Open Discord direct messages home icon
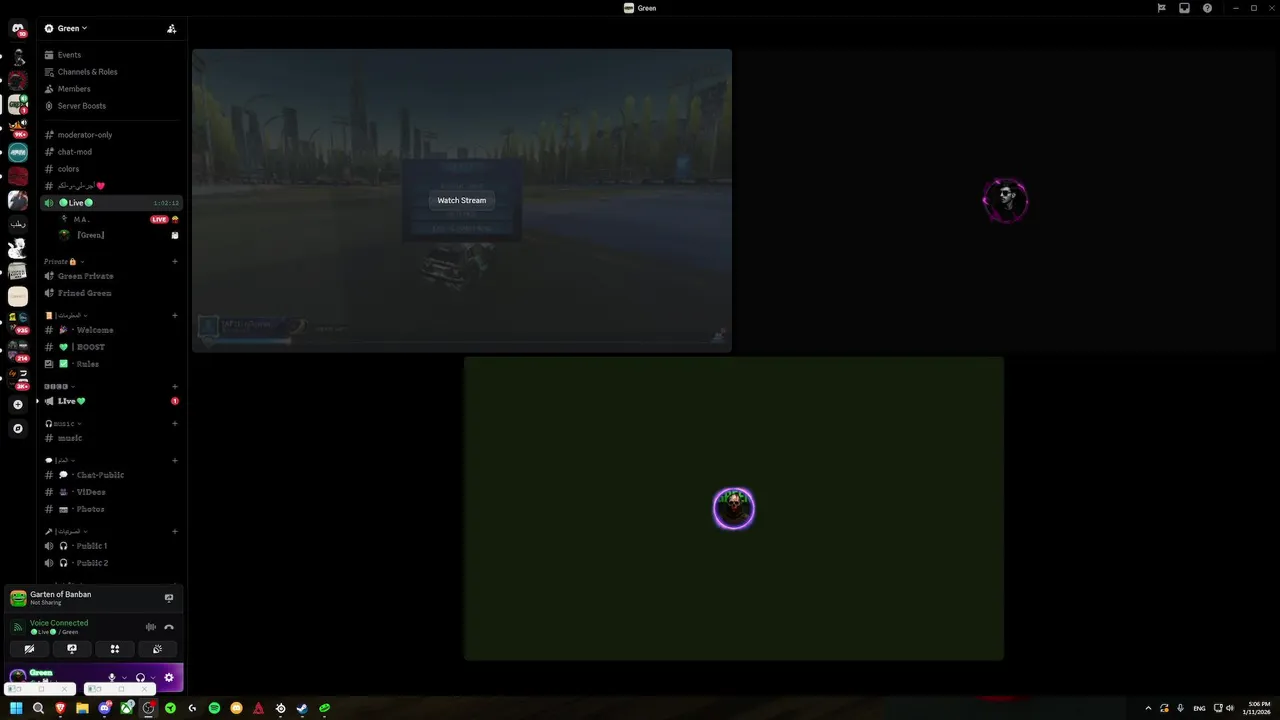1280x720 pixels. [x=18, y=29]
